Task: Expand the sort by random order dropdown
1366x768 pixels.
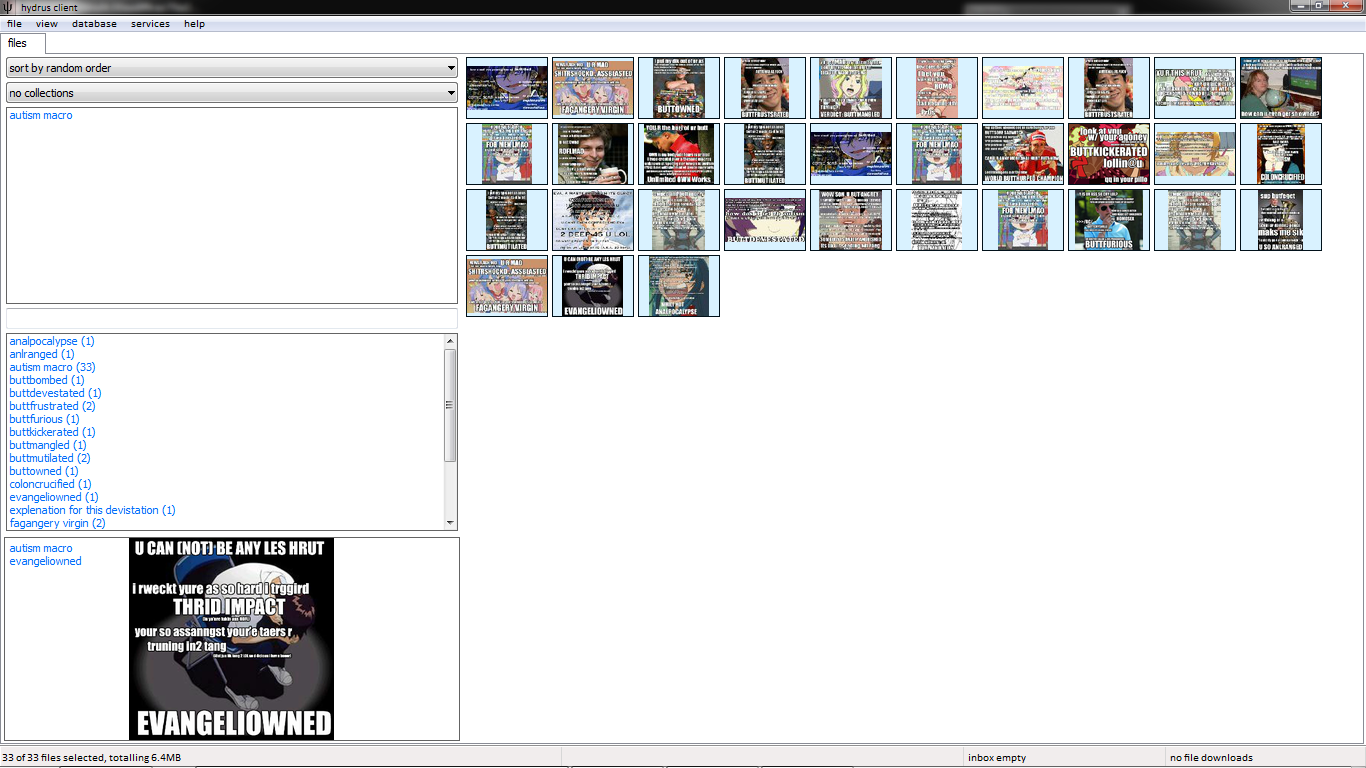Action: (x=232, y=68)
